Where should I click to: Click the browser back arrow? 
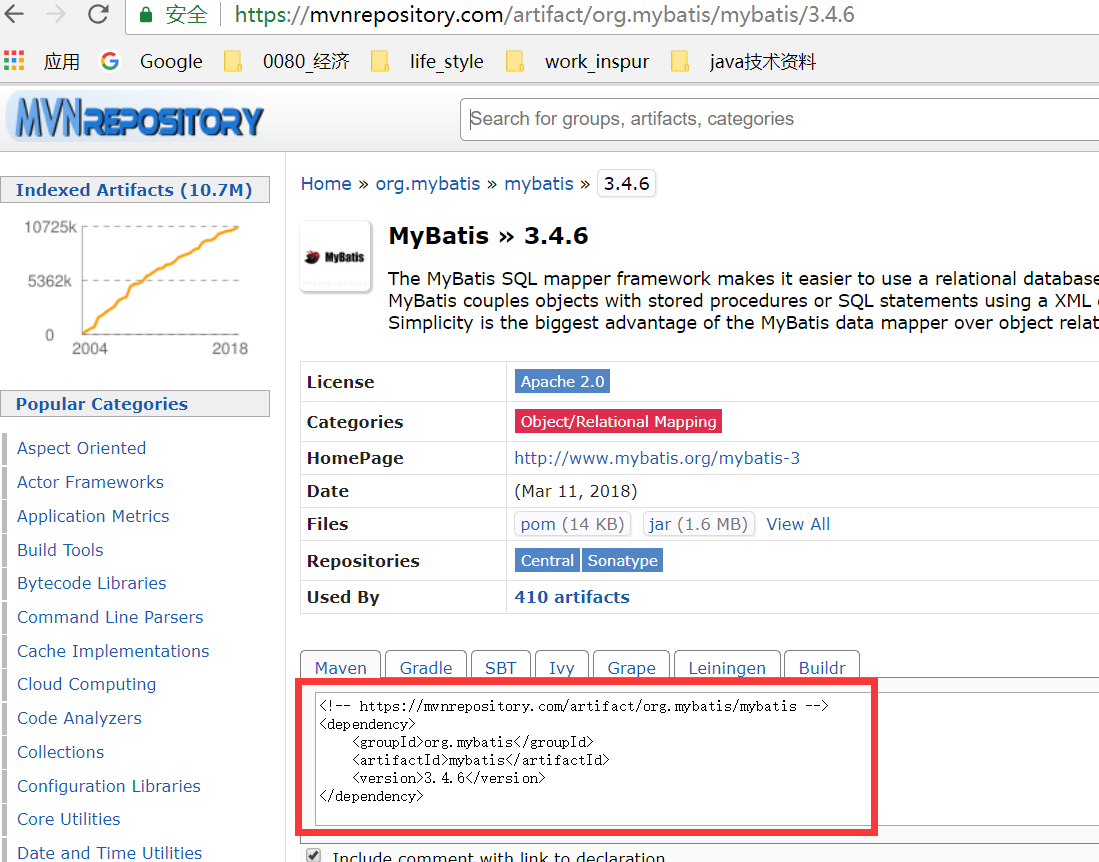pyautogui.click(x=14, y=14)
